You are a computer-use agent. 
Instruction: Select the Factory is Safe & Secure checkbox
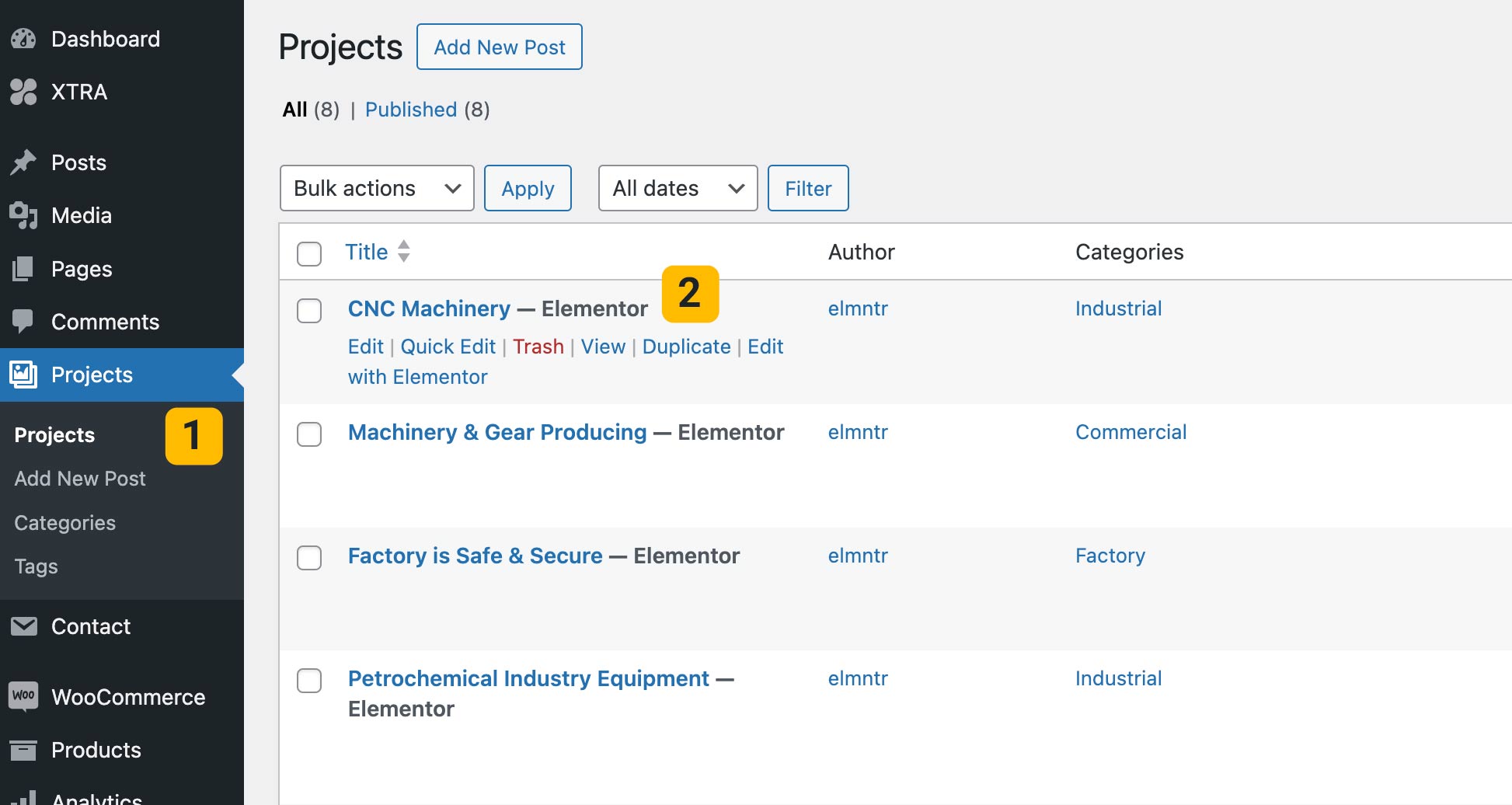click(309, 557)
